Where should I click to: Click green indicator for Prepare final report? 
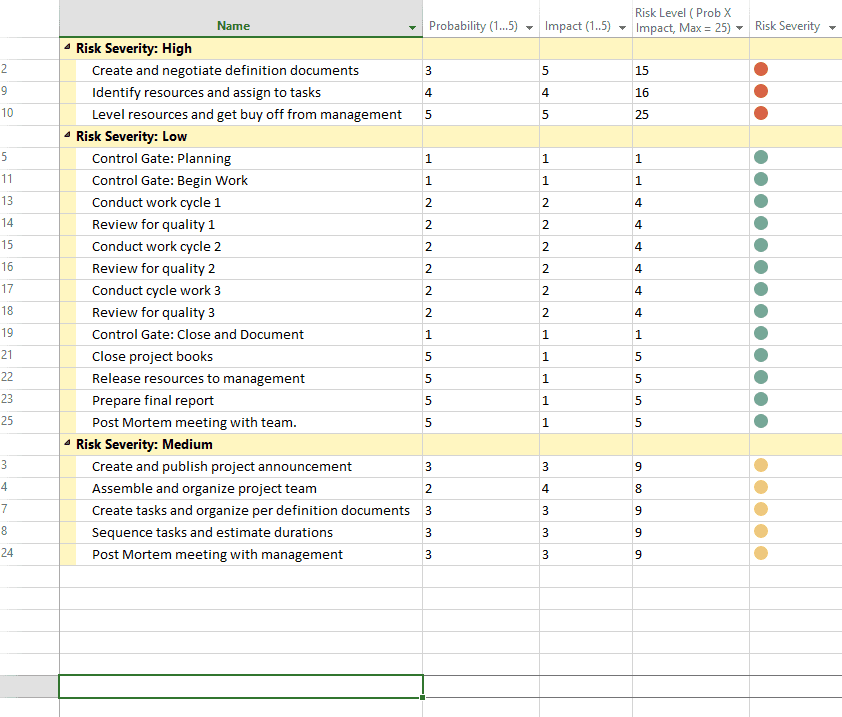[x=761, y=400]
